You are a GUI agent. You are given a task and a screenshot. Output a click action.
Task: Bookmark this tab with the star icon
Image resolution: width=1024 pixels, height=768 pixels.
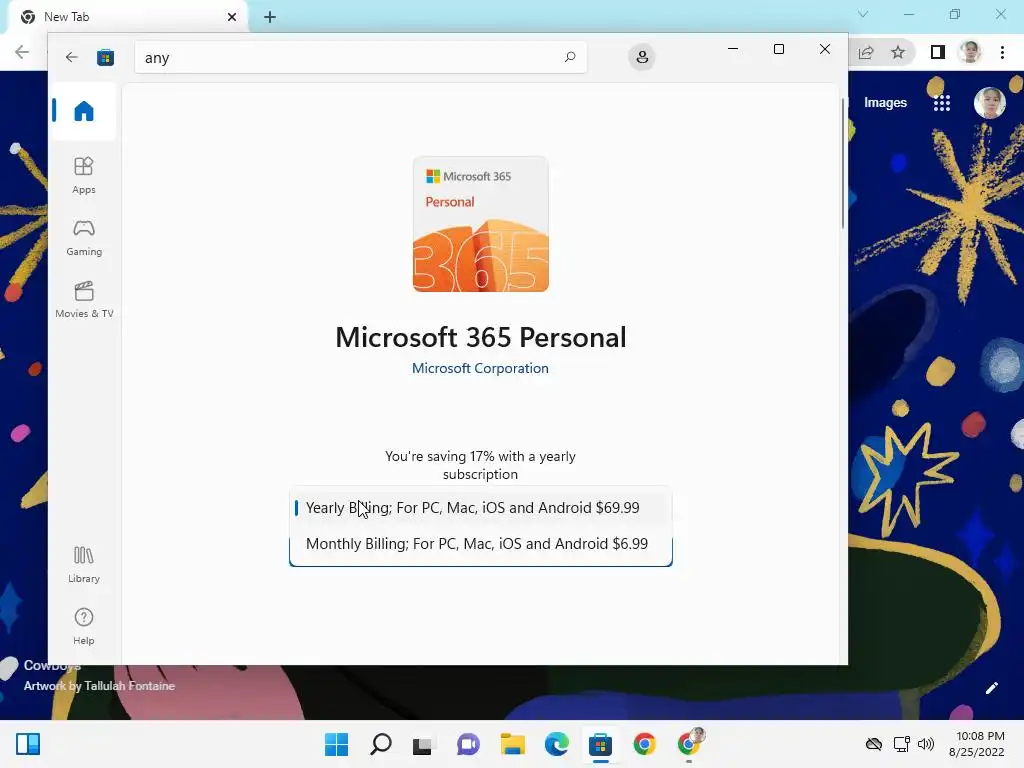[x=898, y=52]
